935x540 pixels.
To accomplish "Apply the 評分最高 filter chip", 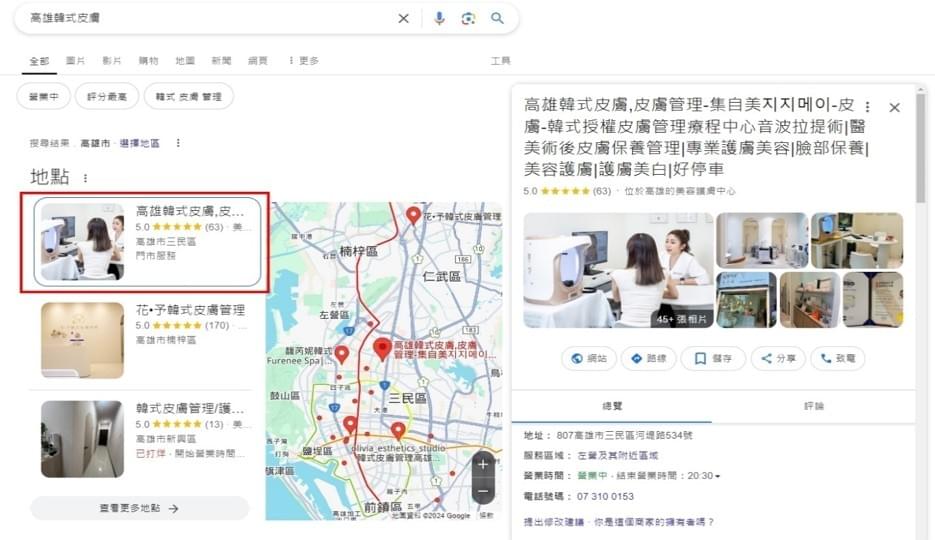I will (107, 97).
